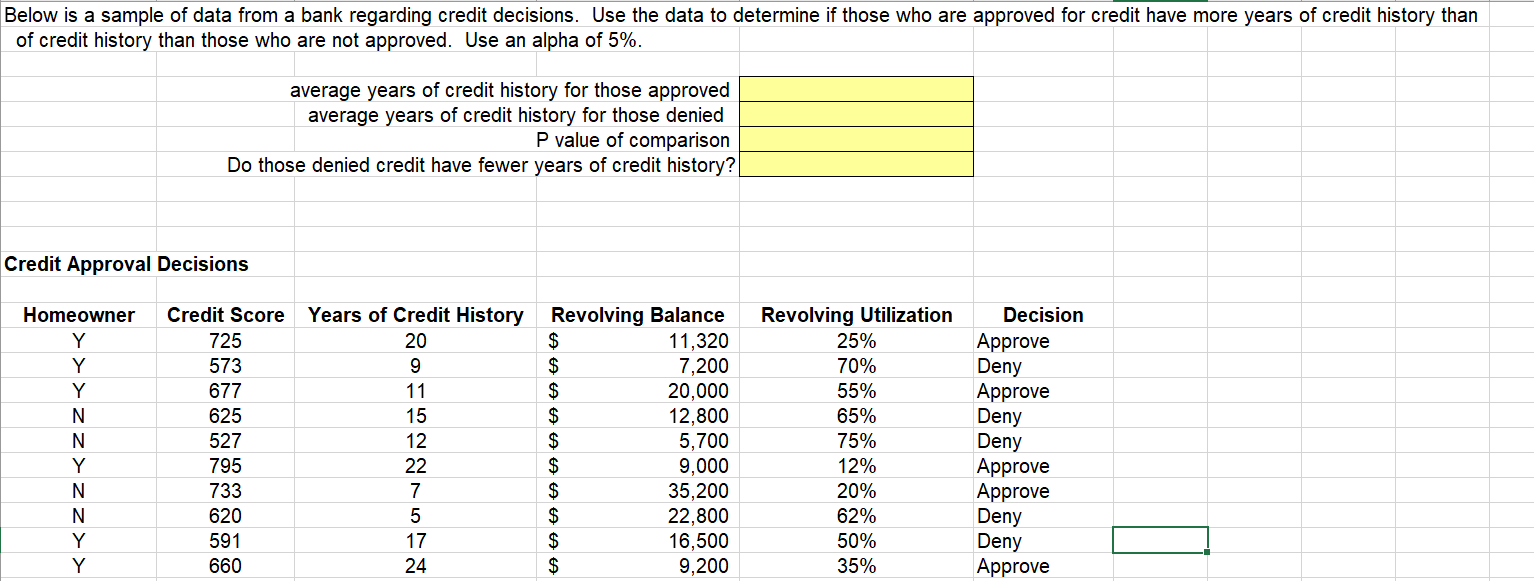Select utilization cell 62%

tap(857, 516)
